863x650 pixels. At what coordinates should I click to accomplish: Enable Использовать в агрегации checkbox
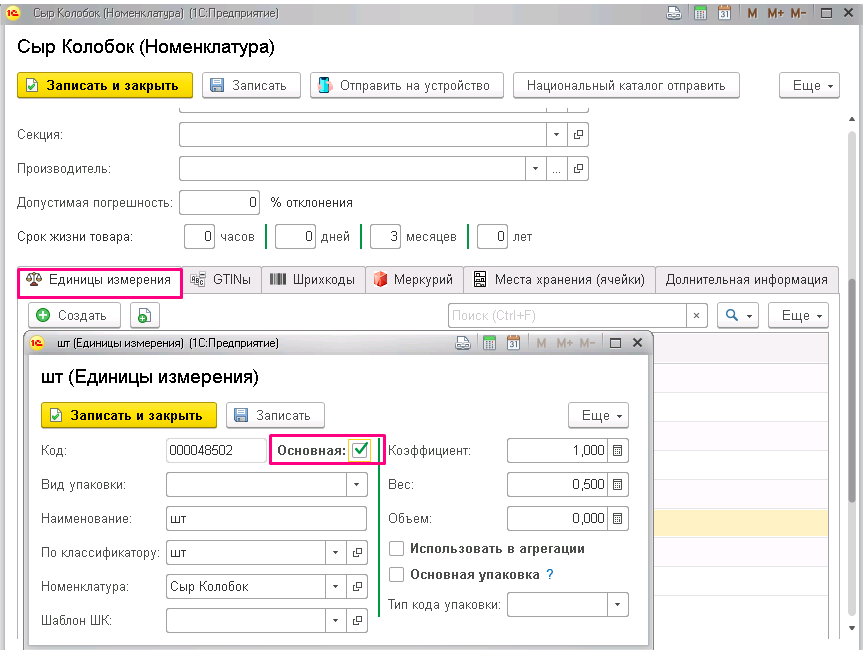click(396, 549)
